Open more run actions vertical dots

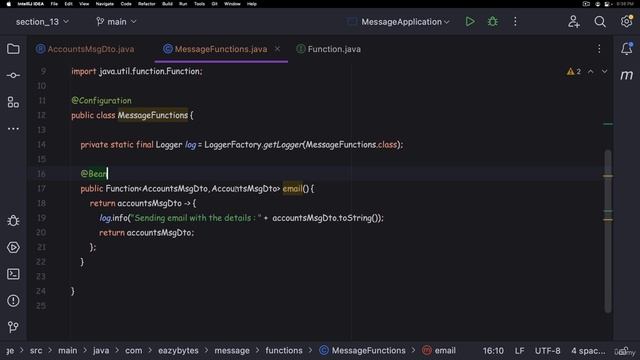pyautogui.click(x=515, y=22)
